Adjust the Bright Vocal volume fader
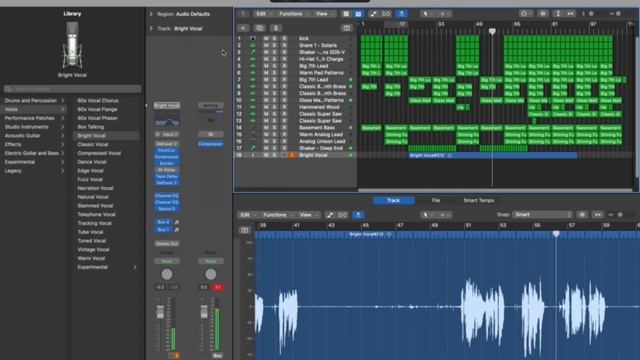Viewport: 640px width, 360px height. [x=160, y=312]
